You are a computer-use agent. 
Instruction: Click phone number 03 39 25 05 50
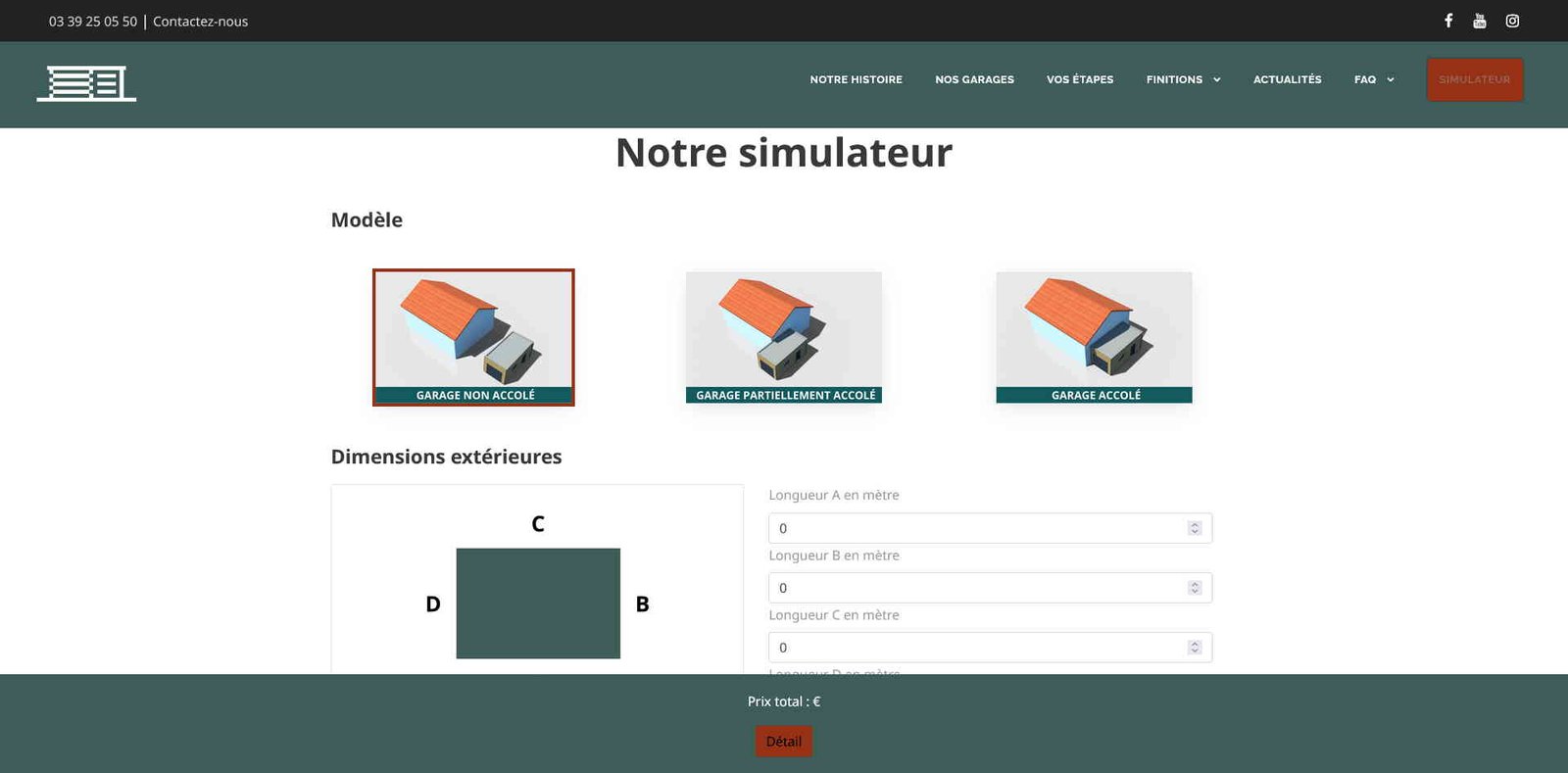(x=93, y=22)
